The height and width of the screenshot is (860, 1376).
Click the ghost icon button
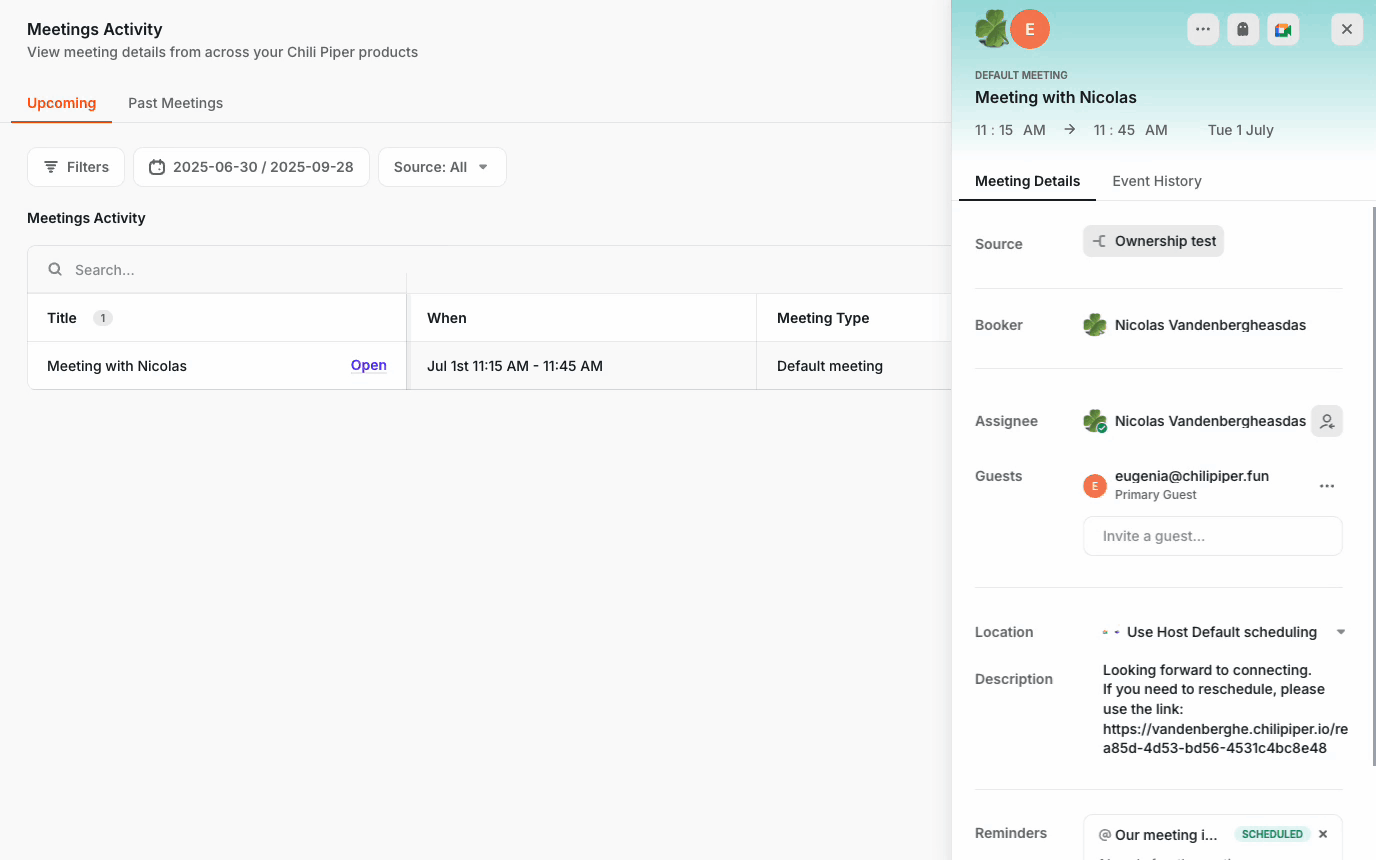(x=1243, y=29)
